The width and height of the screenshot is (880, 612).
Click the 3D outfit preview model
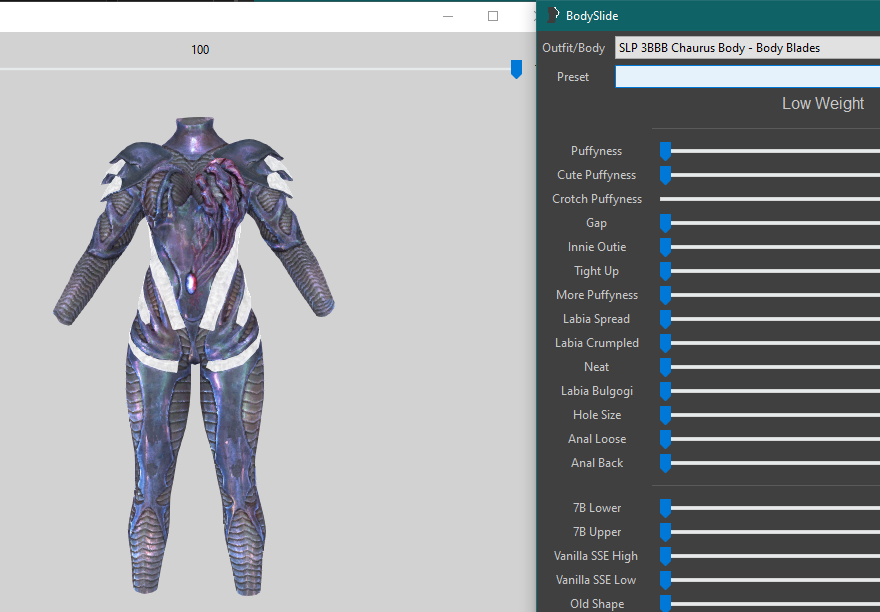pos(194,356)
